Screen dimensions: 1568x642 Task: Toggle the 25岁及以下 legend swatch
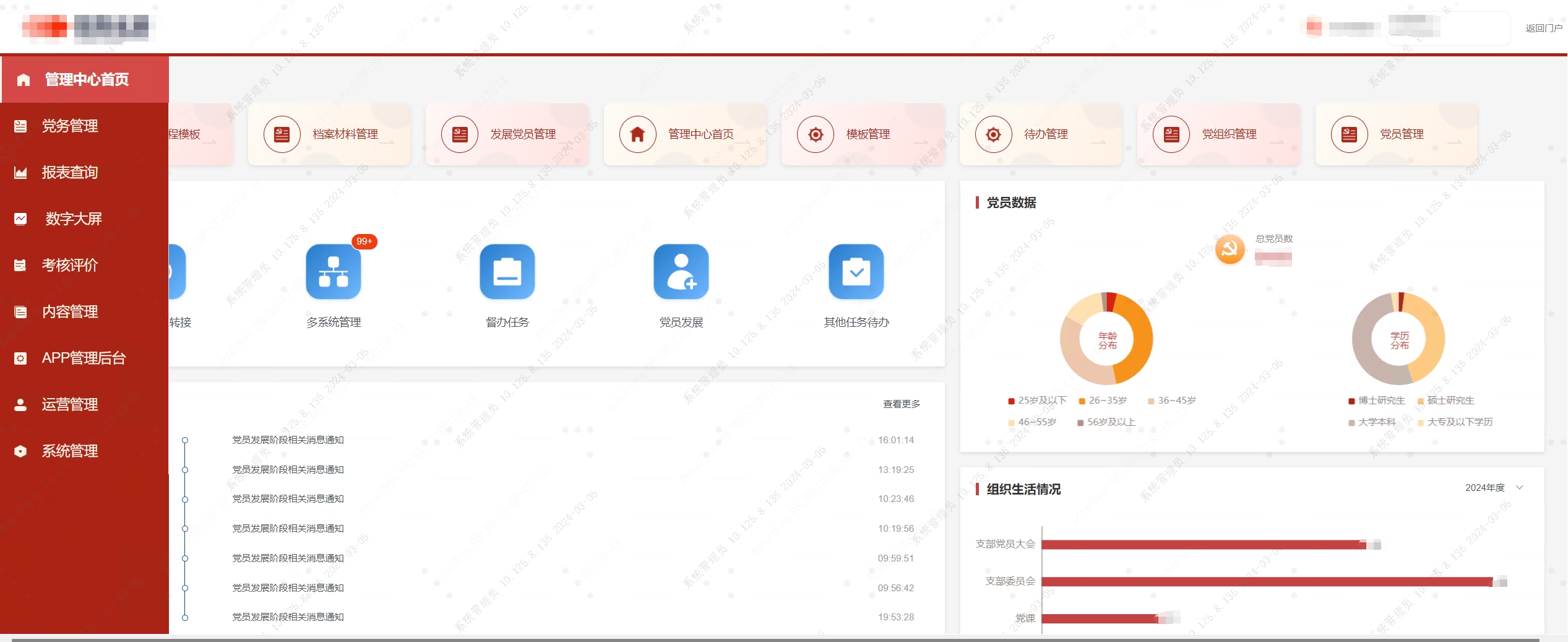(1011, 401)
